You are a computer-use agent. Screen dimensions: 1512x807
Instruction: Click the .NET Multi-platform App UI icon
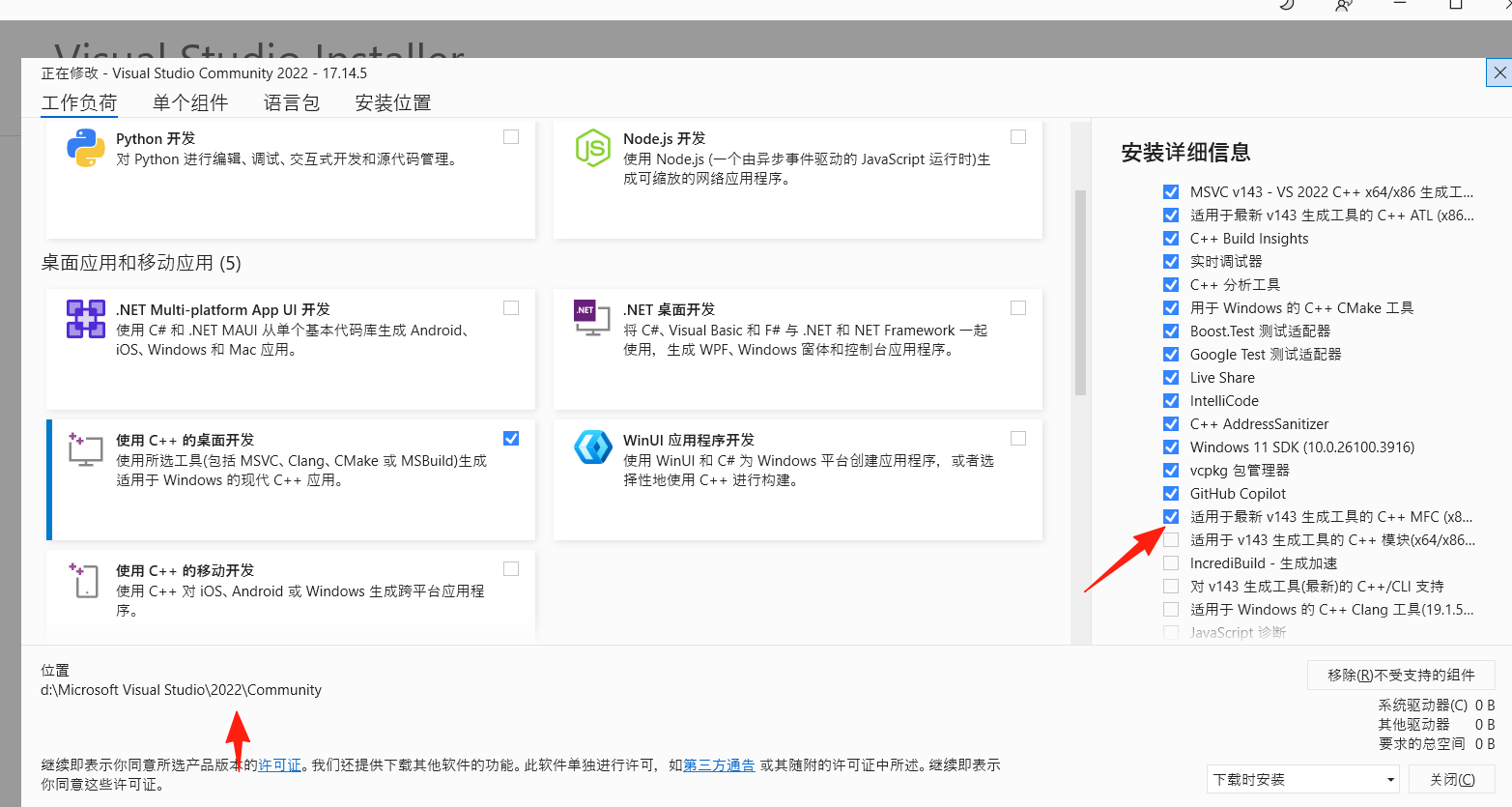coord(85,319)
